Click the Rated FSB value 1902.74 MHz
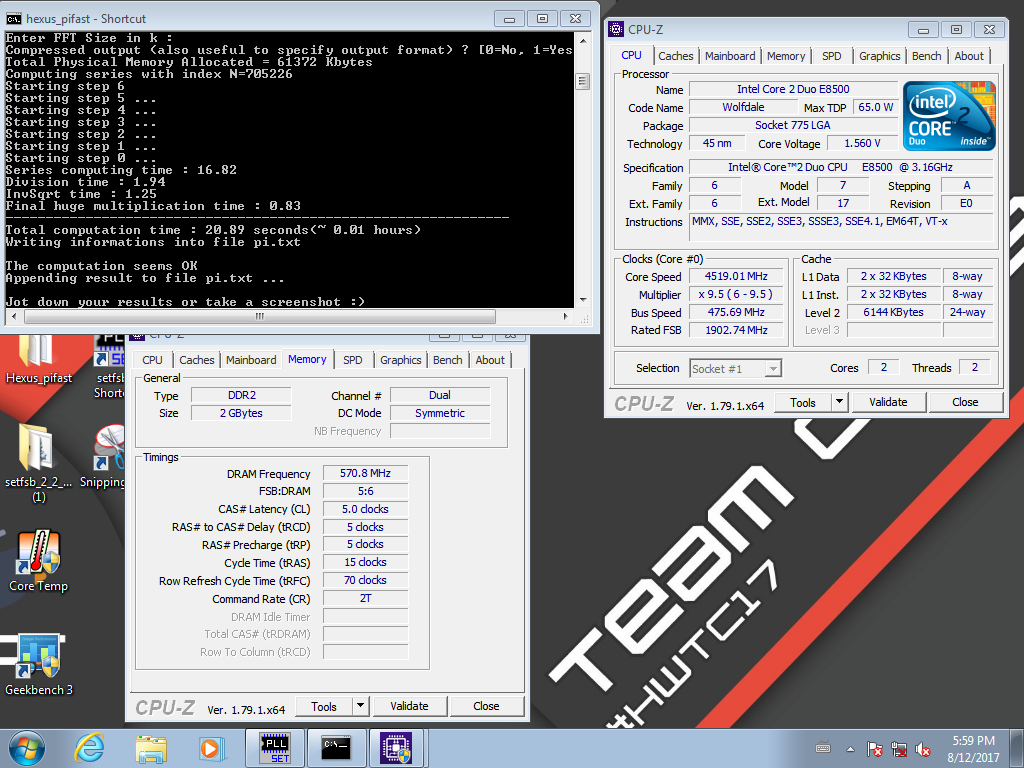The width and height of the screenshot is (1024, 768). (x=736, y=330)
